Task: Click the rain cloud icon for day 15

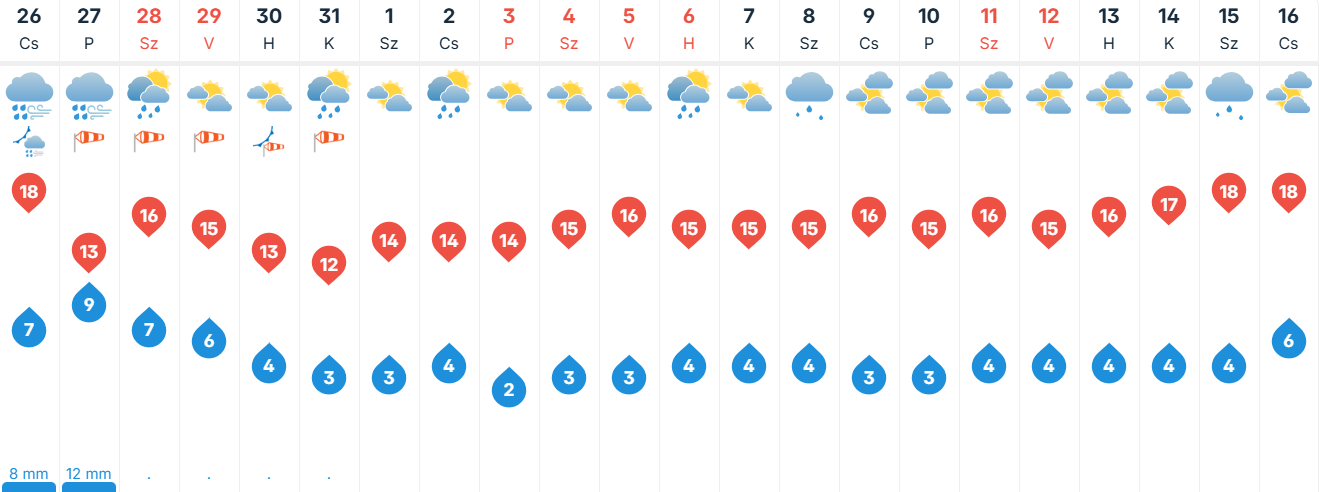Action: click(x=1229, y=94)
